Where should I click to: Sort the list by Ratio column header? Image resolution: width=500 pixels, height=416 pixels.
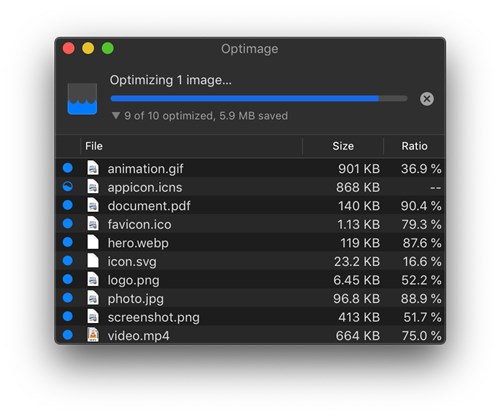(414, 146)
